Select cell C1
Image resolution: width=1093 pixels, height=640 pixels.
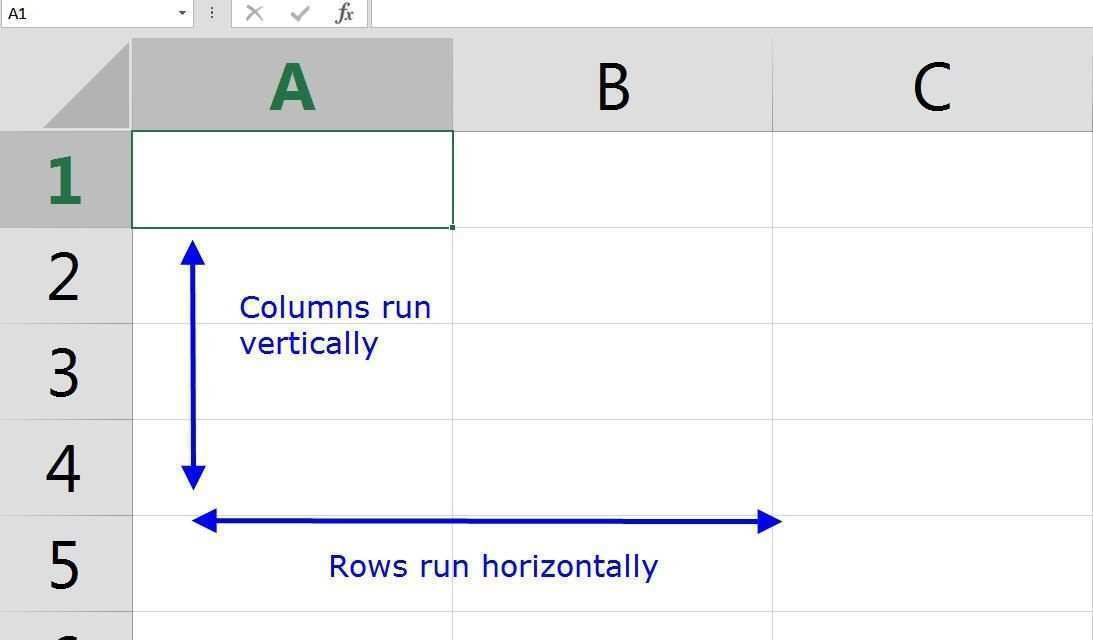pos(932,180)
